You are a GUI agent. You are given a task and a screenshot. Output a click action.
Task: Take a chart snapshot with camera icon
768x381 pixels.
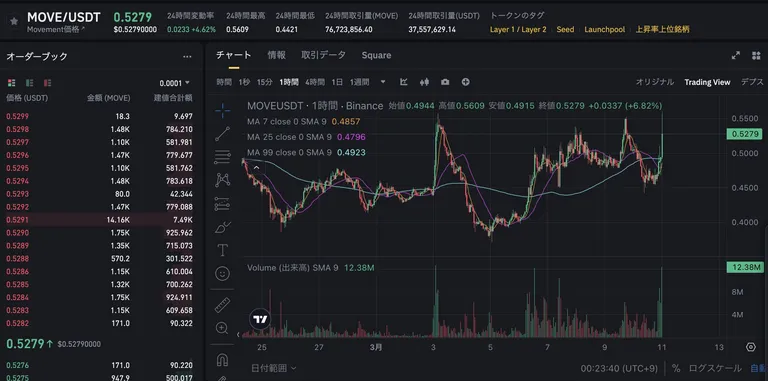tap(445, 82)
